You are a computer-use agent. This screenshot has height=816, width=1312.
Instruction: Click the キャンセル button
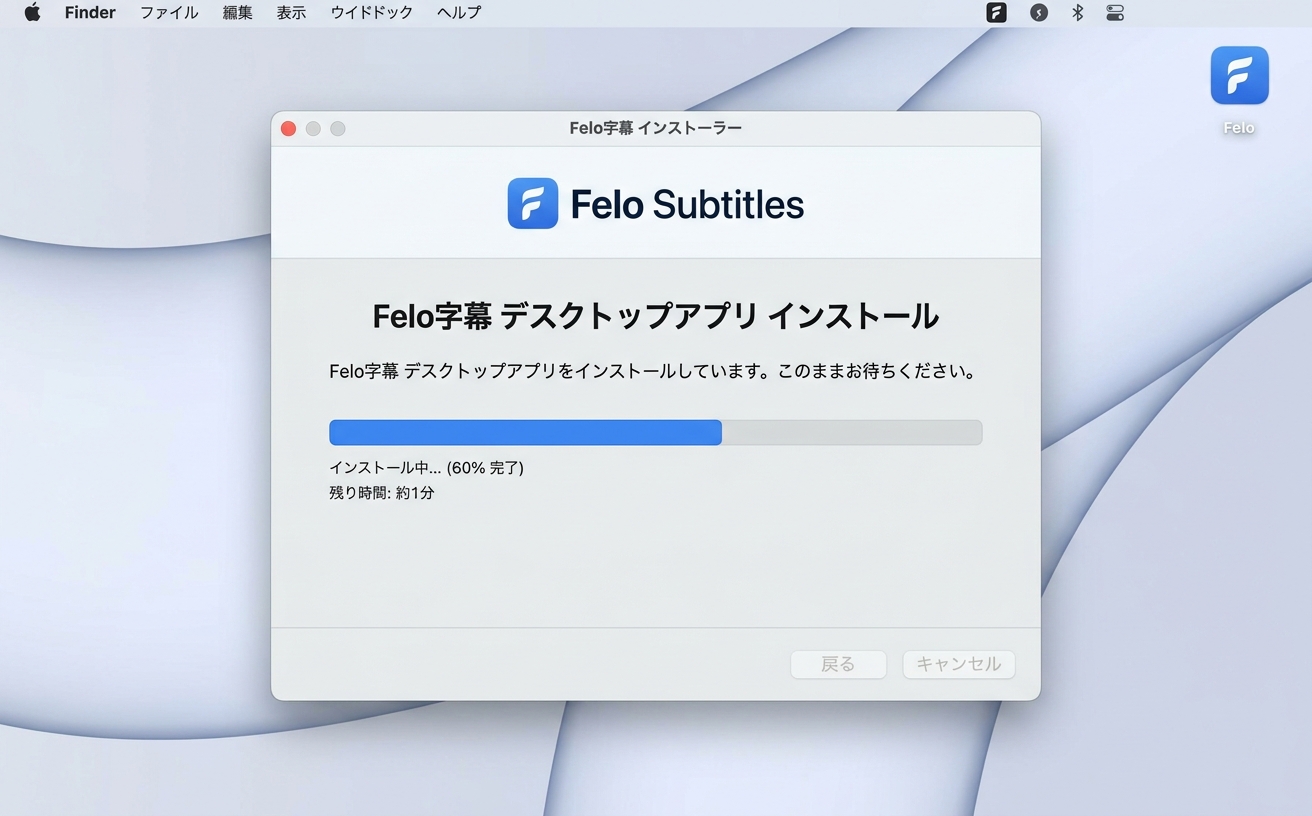click(958, 664)
